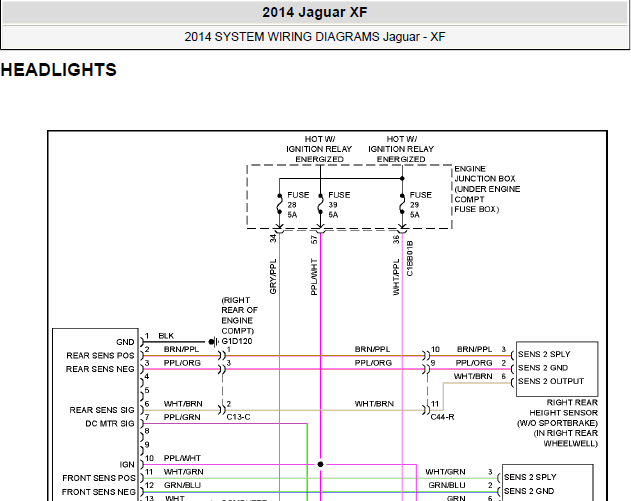
Task: Click the "2014 Jaguar XF" title
Action: click(x=315, y=12)
